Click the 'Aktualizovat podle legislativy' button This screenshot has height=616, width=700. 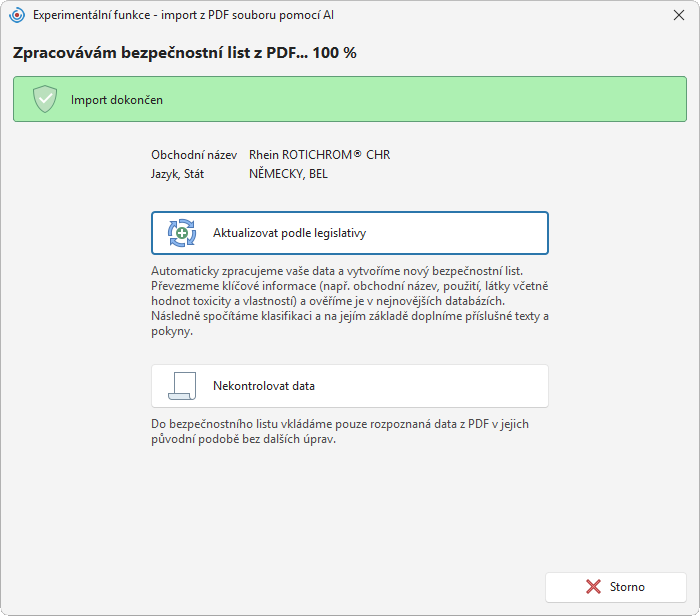pyautogui.click(x=350, y=233)
